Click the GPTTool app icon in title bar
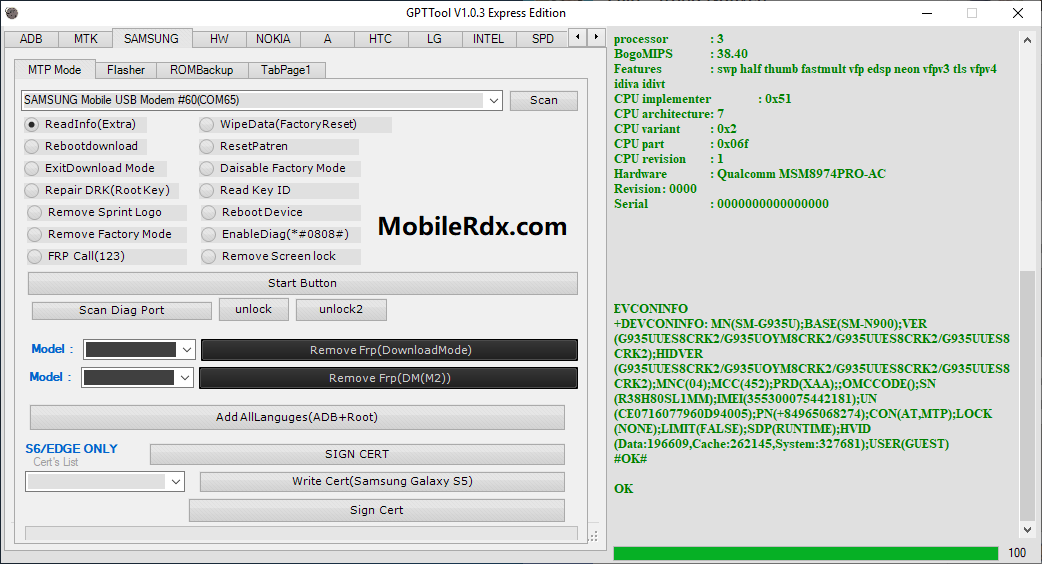This screenshot has width=1042, height=564. pos(11,13)
